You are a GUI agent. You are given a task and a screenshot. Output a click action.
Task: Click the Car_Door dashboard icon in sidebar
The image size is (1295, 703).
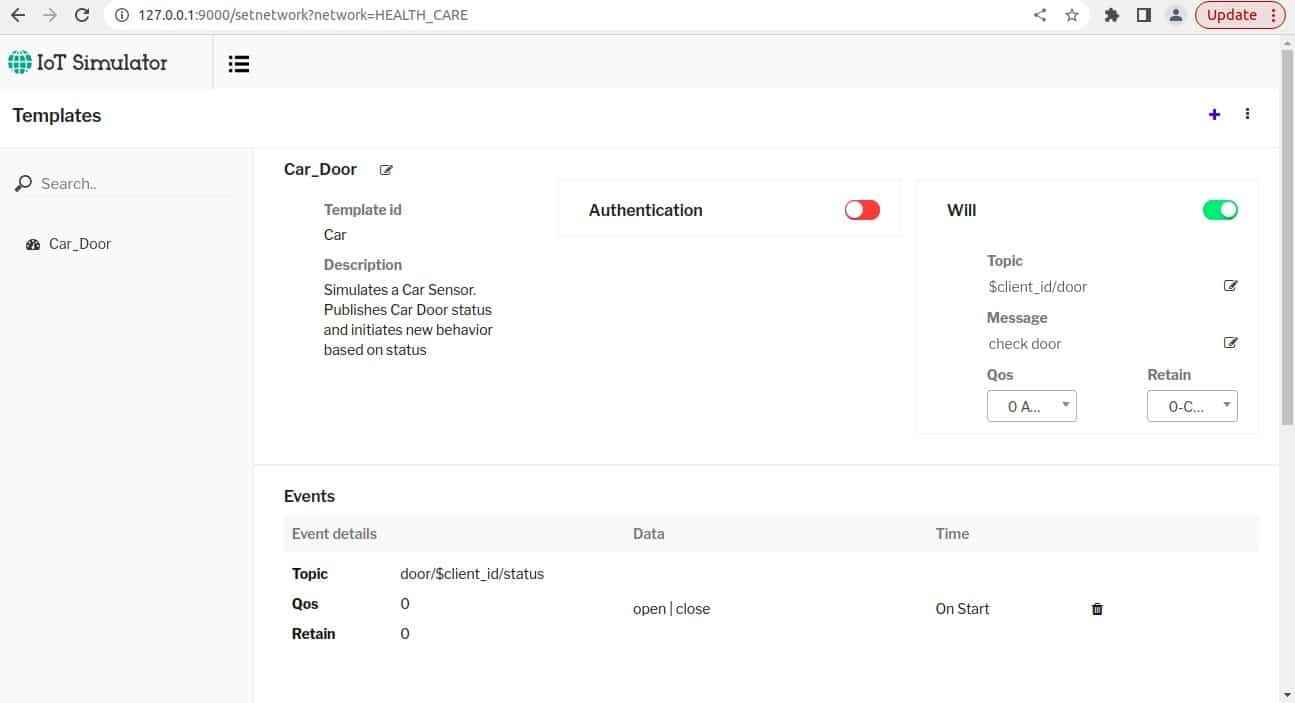coord(33,244)
